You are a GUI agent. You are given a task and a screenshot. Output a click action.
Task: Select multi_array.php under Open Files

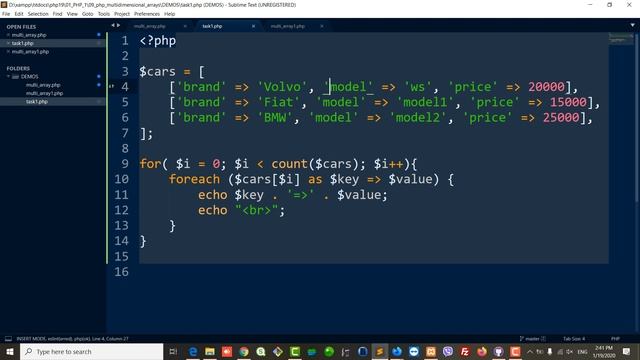click(x=29, y=35)
